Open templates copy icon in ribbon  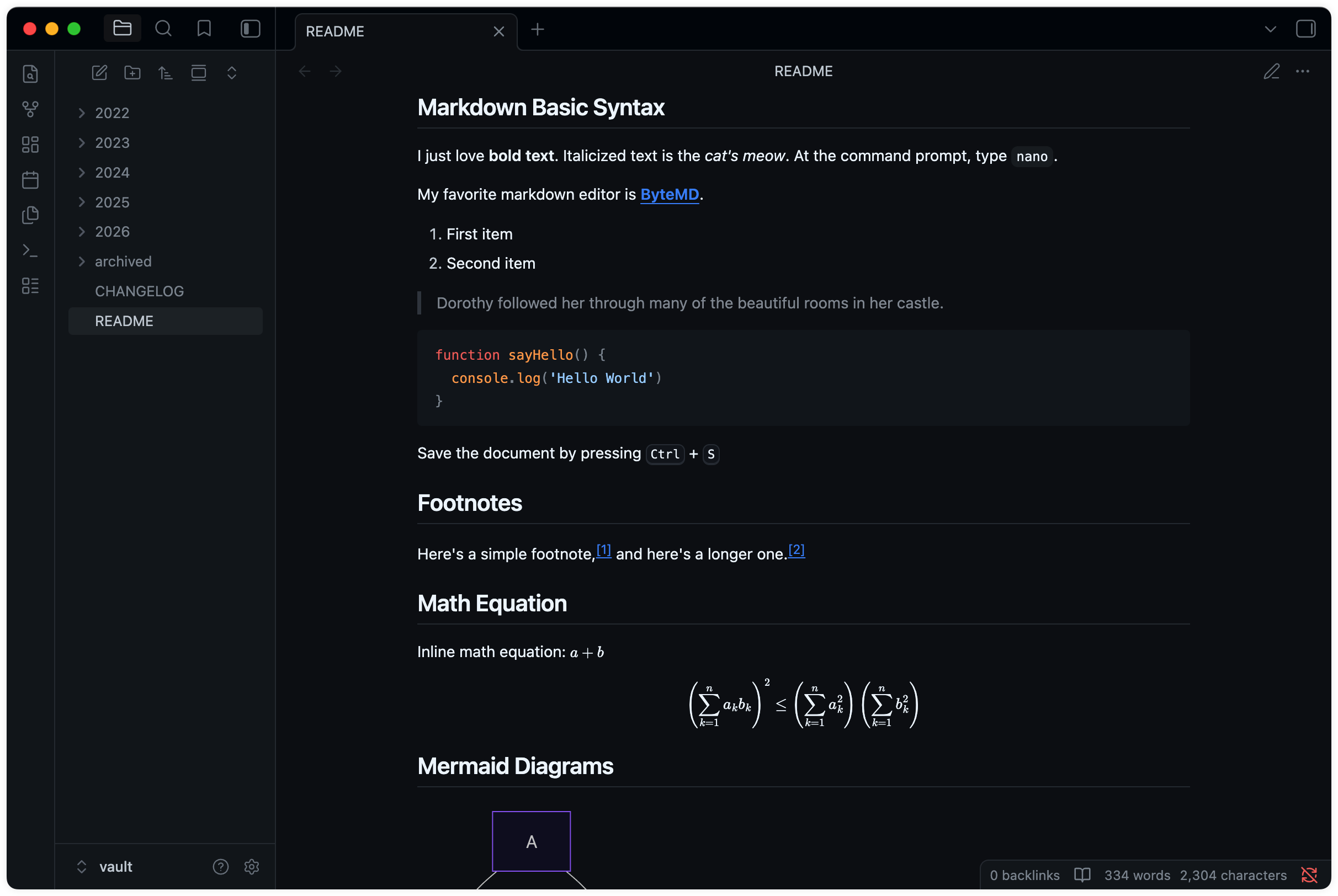[30, 215]
